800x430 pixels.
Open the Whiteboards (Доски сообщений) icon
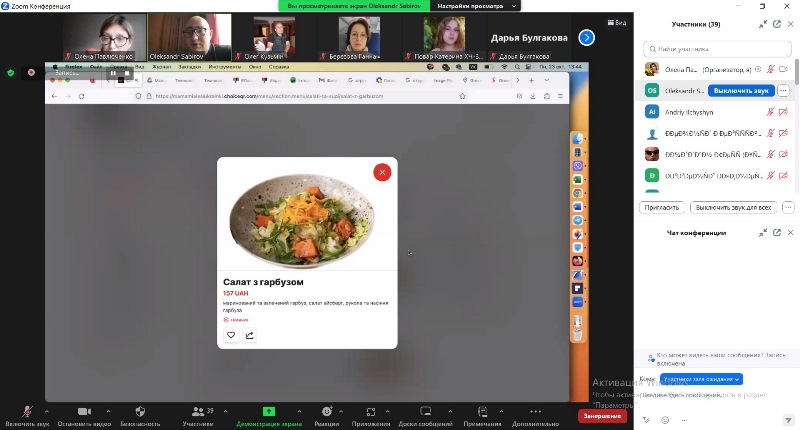425,412
